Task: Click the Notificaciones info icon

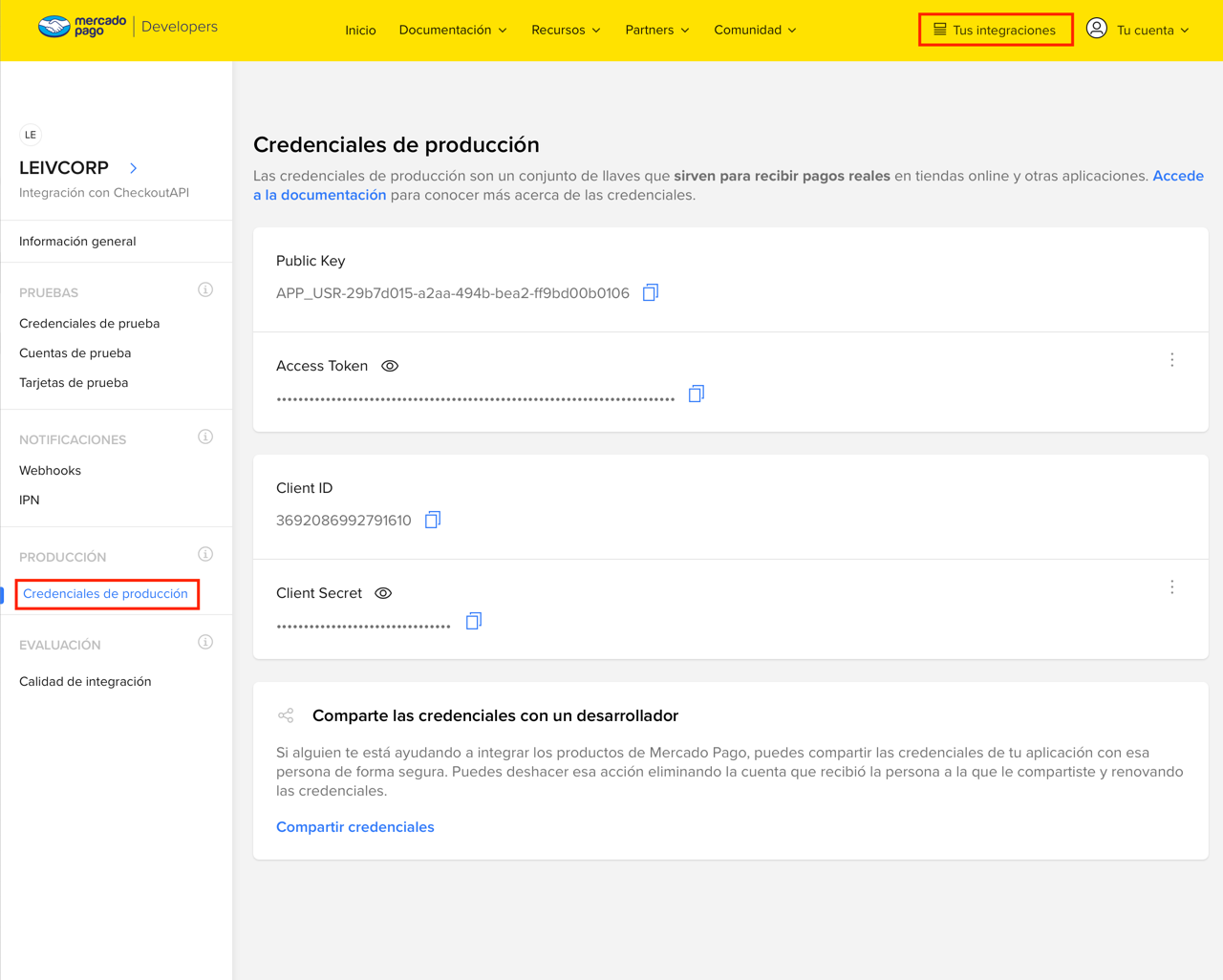Action: (205, 437)
